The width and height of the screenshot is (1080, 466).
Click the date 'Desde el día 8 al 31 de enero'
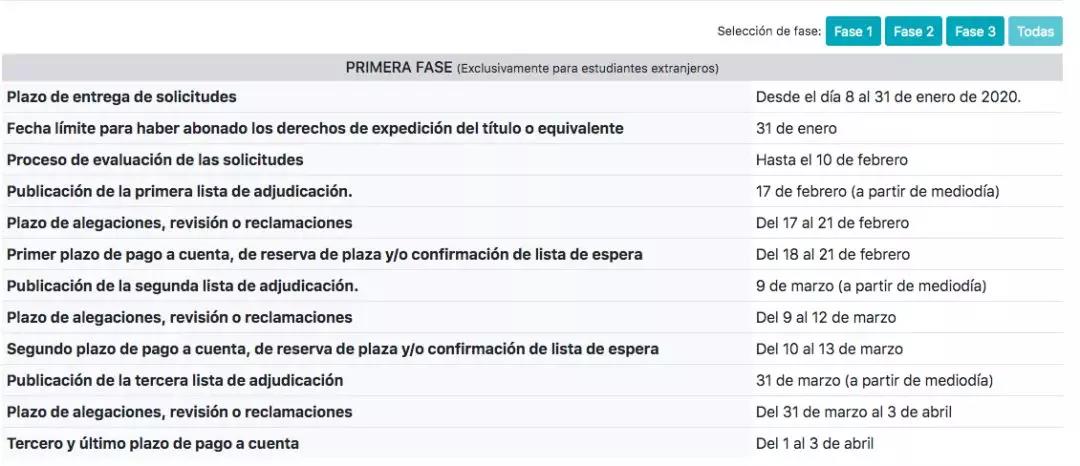(888, 97)
